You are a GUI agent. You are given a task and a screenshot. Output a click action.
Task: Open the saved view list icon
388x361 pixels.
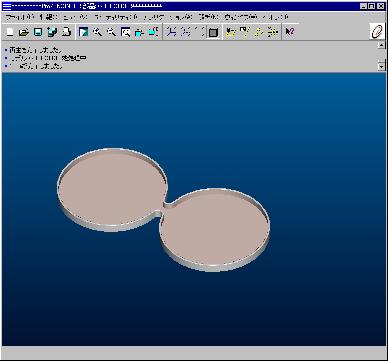point(153,32)
